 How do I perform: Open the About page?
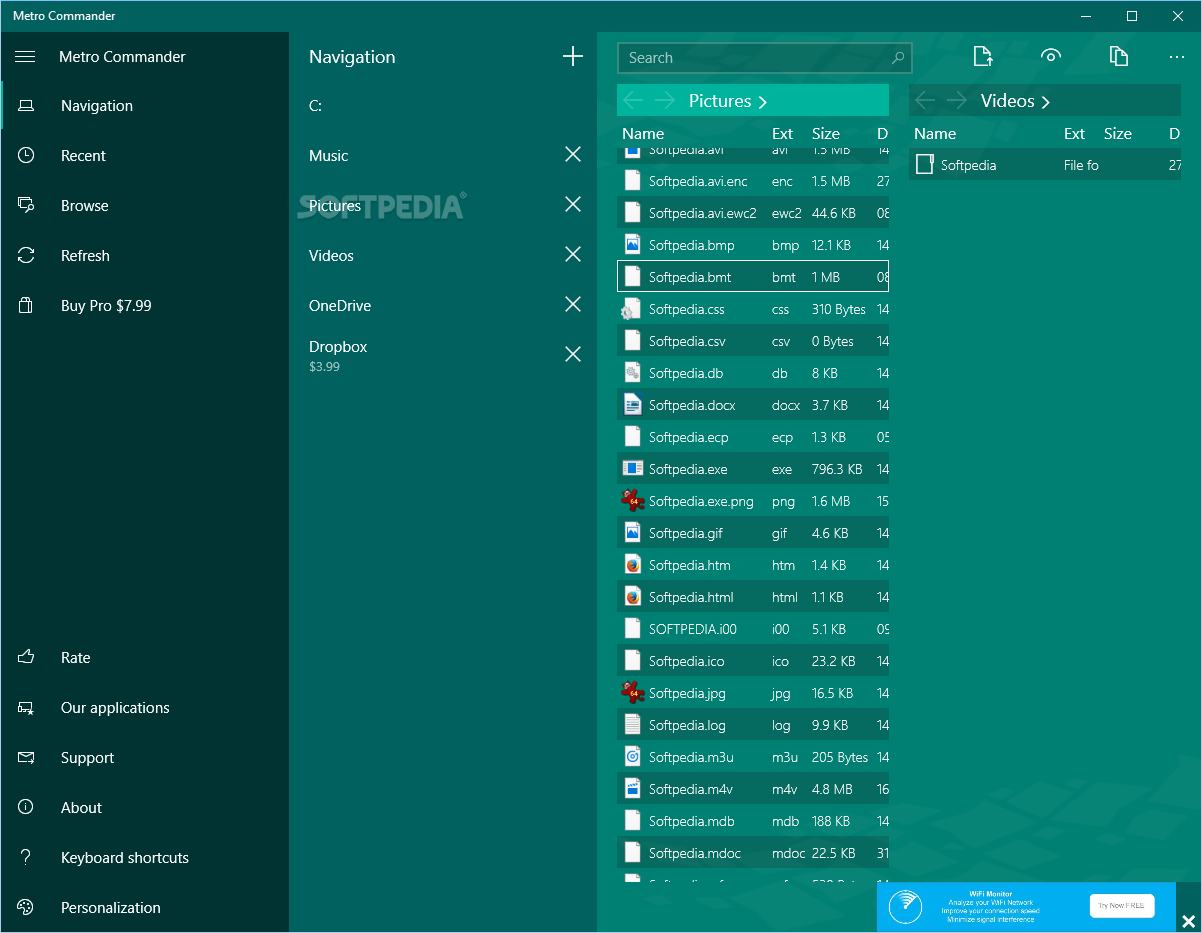(x=145, y=808)
